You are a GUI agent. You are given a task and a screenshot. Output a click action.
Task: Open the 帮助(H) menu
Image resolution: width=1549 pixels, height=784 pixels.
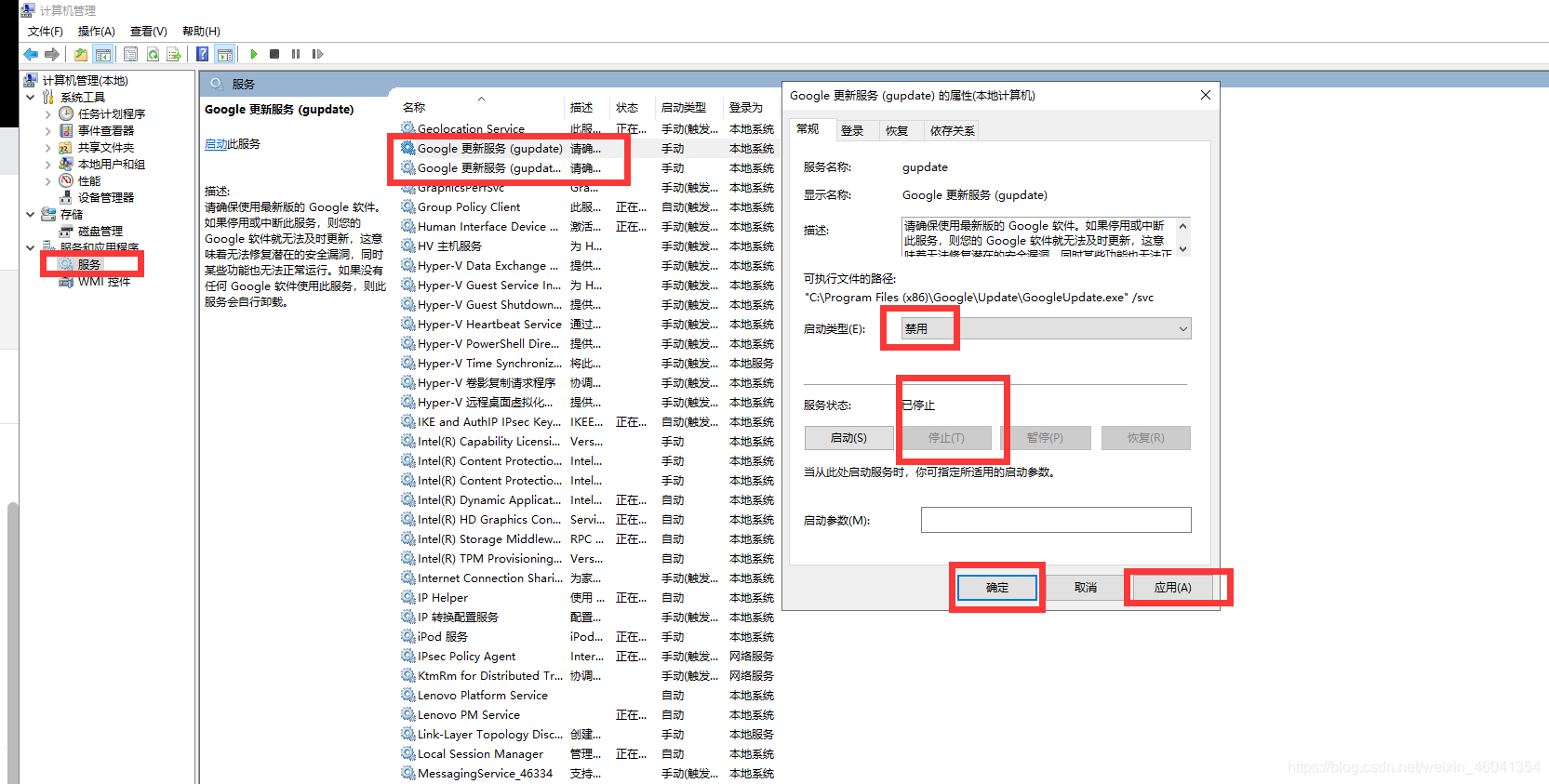201,31
